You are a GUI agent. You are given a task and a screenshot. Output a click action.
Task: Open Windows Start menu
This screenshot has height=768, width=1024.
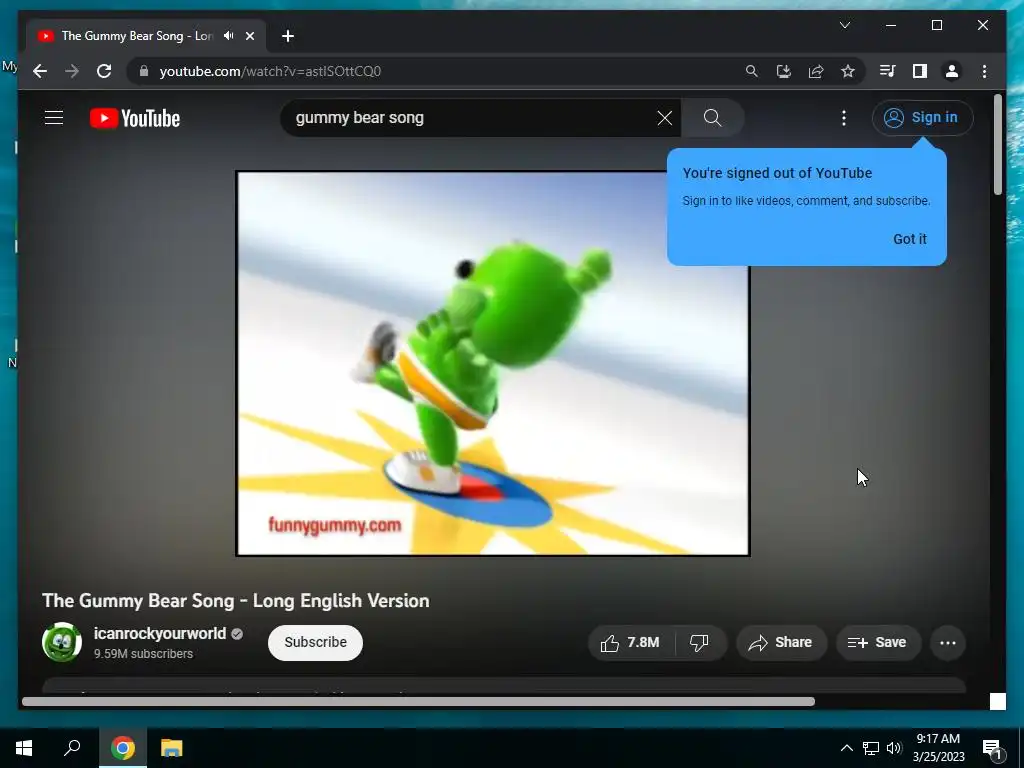(x=24, y=748)
